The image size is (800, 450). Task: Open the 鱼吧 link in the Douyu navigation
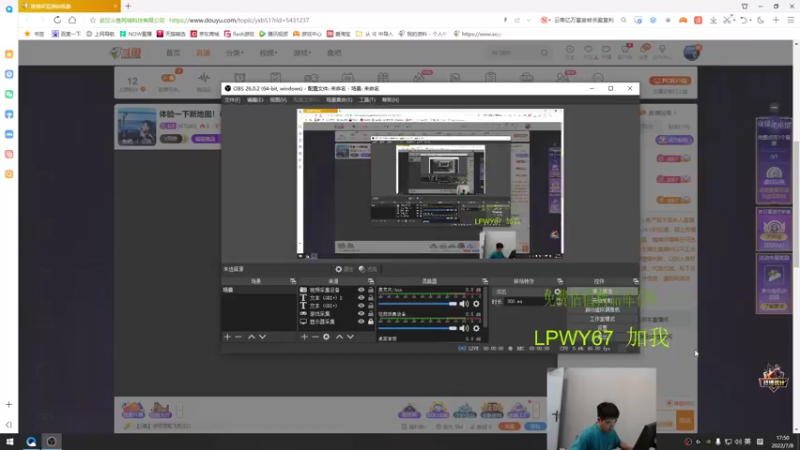(334, 53)
